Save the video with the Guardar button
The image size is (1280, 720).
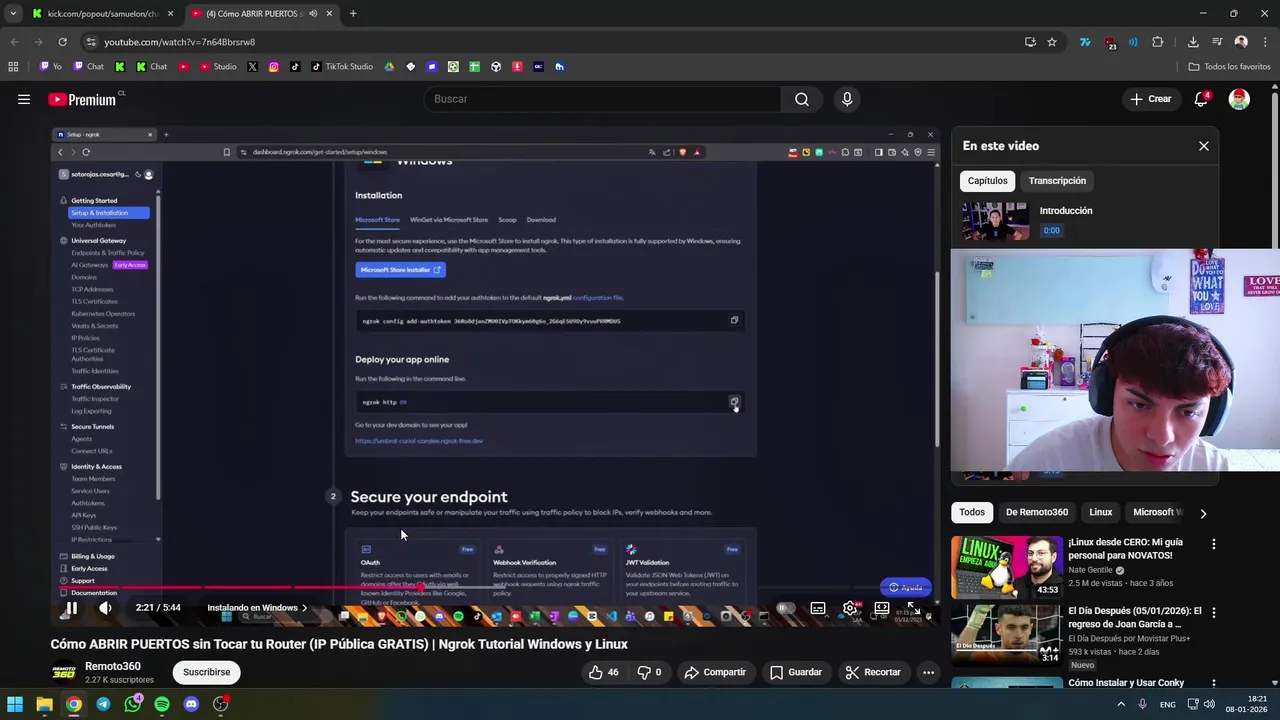pyautogui.click(x=796, y=672)
